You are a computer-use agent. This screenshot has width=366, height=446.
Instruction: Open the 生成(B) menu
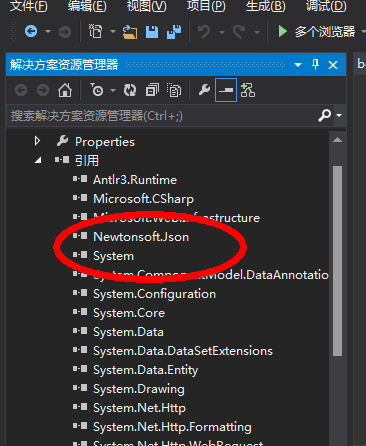266,6
